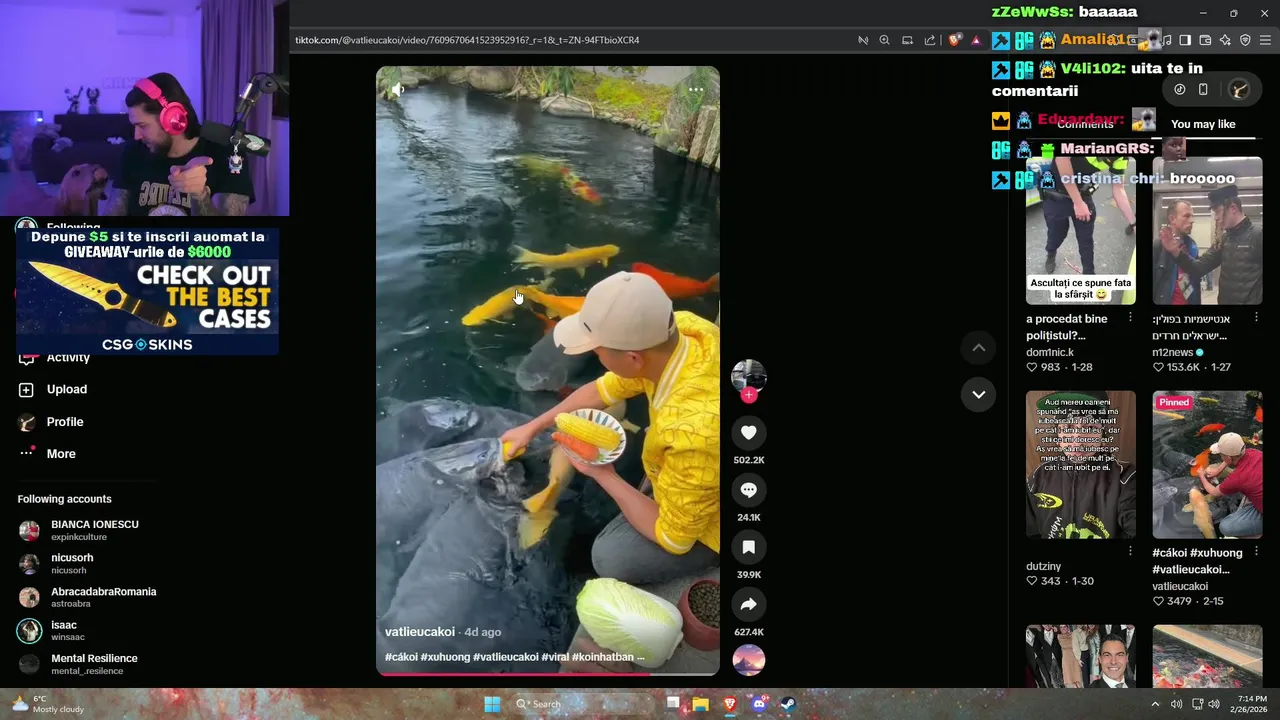Screen dimensions: 1280x720
Task: Open the dom1nic.k profile link
Action: click(1050, 352)
